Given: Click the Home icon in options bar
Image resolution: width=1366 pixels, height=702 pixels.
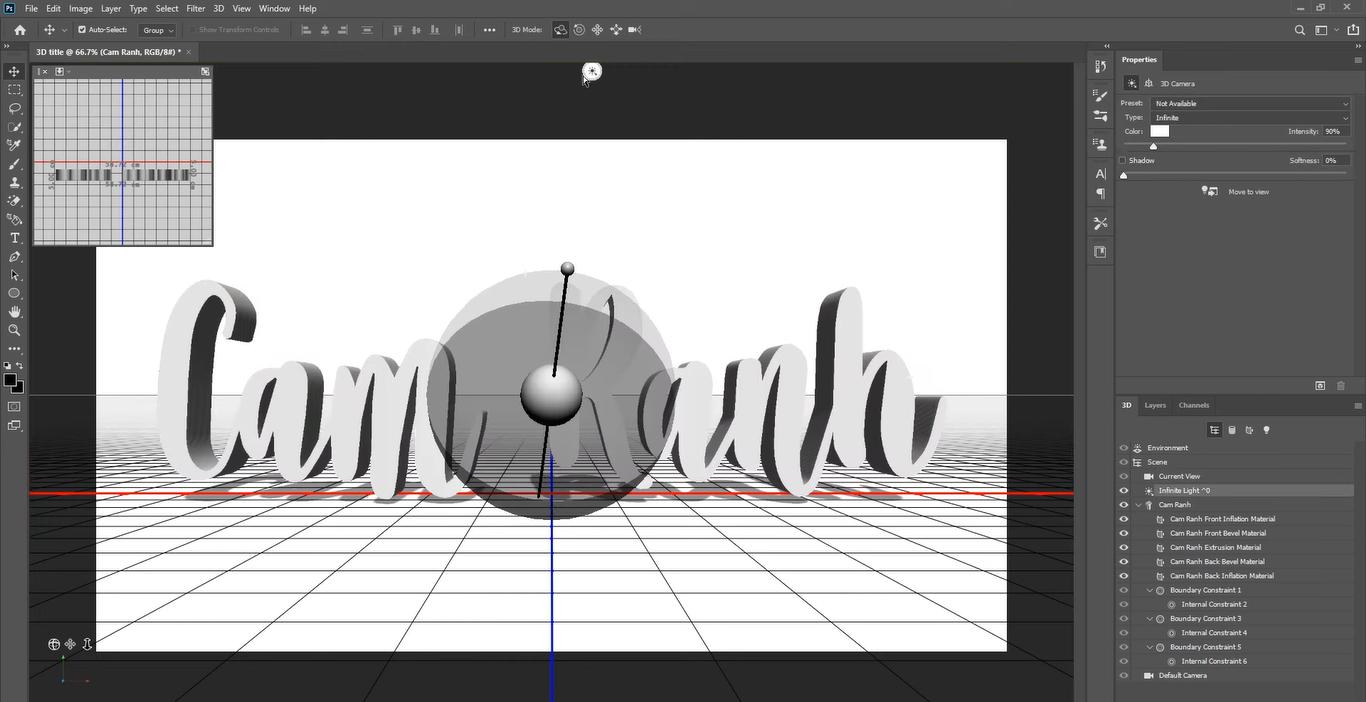Looking at the screenshot, I should coord(19,30).
